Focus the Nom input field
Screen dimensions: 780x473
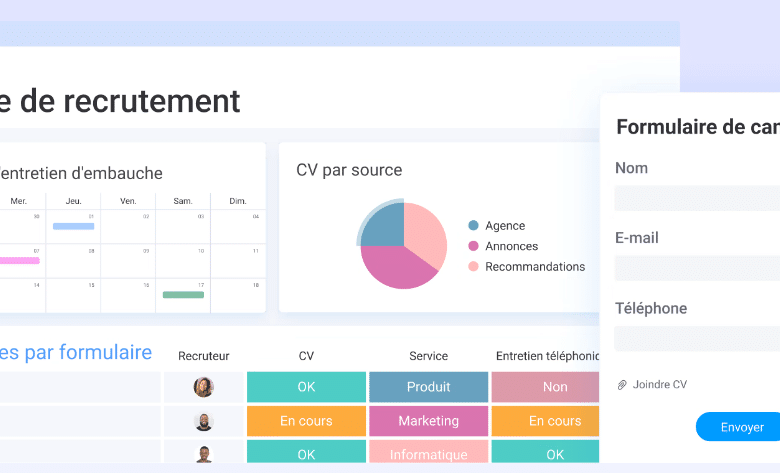pyautogui.click(x=697, y=198)
